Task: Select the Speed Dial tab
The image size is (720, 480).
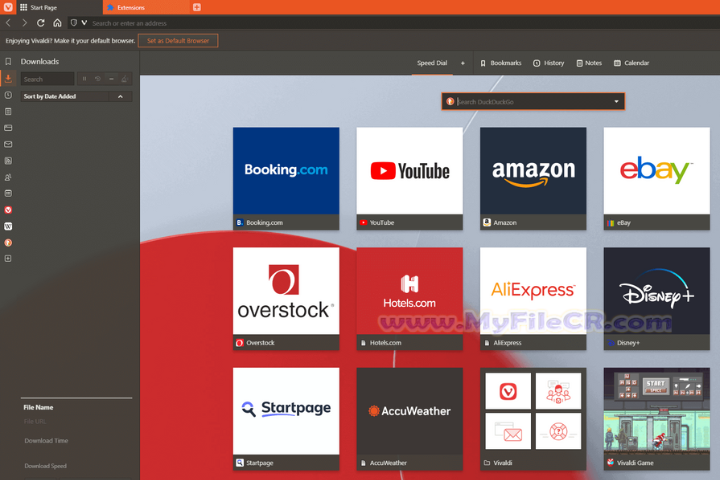Action: (432, 63)
